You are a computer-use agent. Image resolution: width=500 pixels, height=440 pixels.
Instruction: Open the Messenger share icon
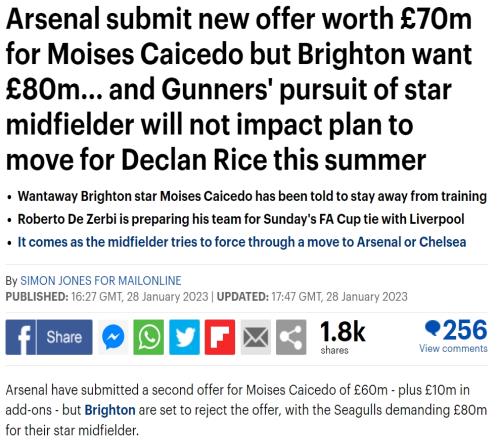coord(113,337)
